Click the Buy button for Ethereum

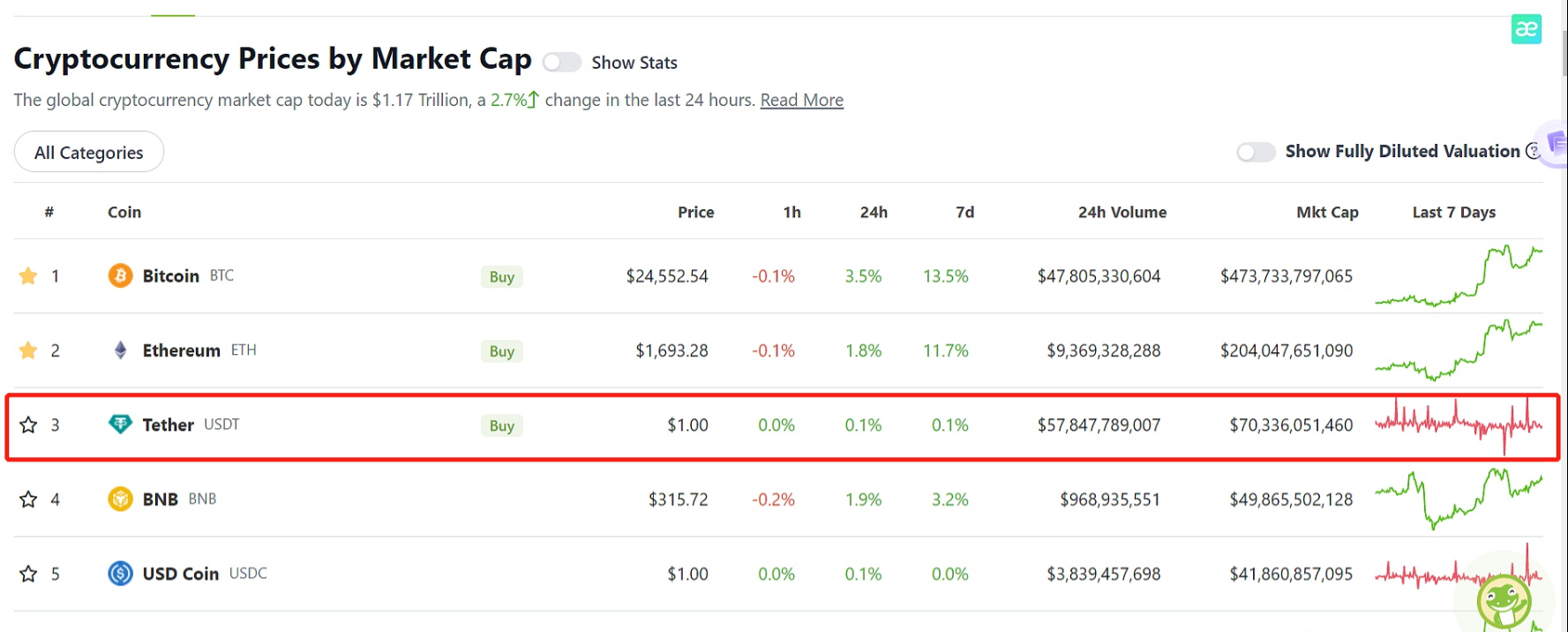pos(502,351)
